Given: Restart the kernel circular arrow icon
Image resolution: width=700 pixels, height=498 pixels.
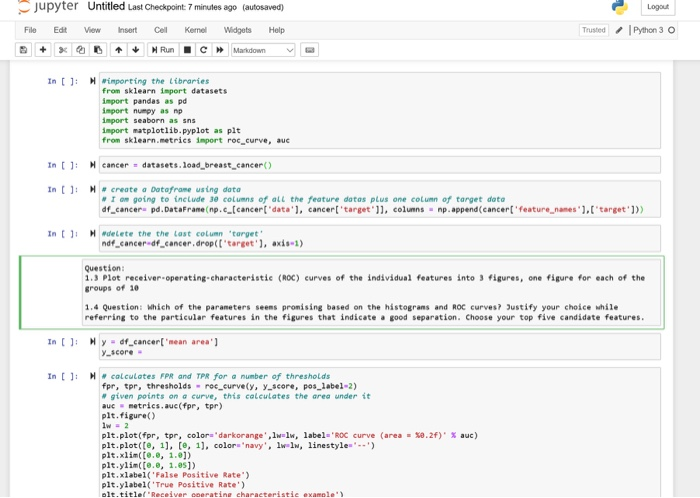Looking at the screenshot, I should click(x=204, y=50).
